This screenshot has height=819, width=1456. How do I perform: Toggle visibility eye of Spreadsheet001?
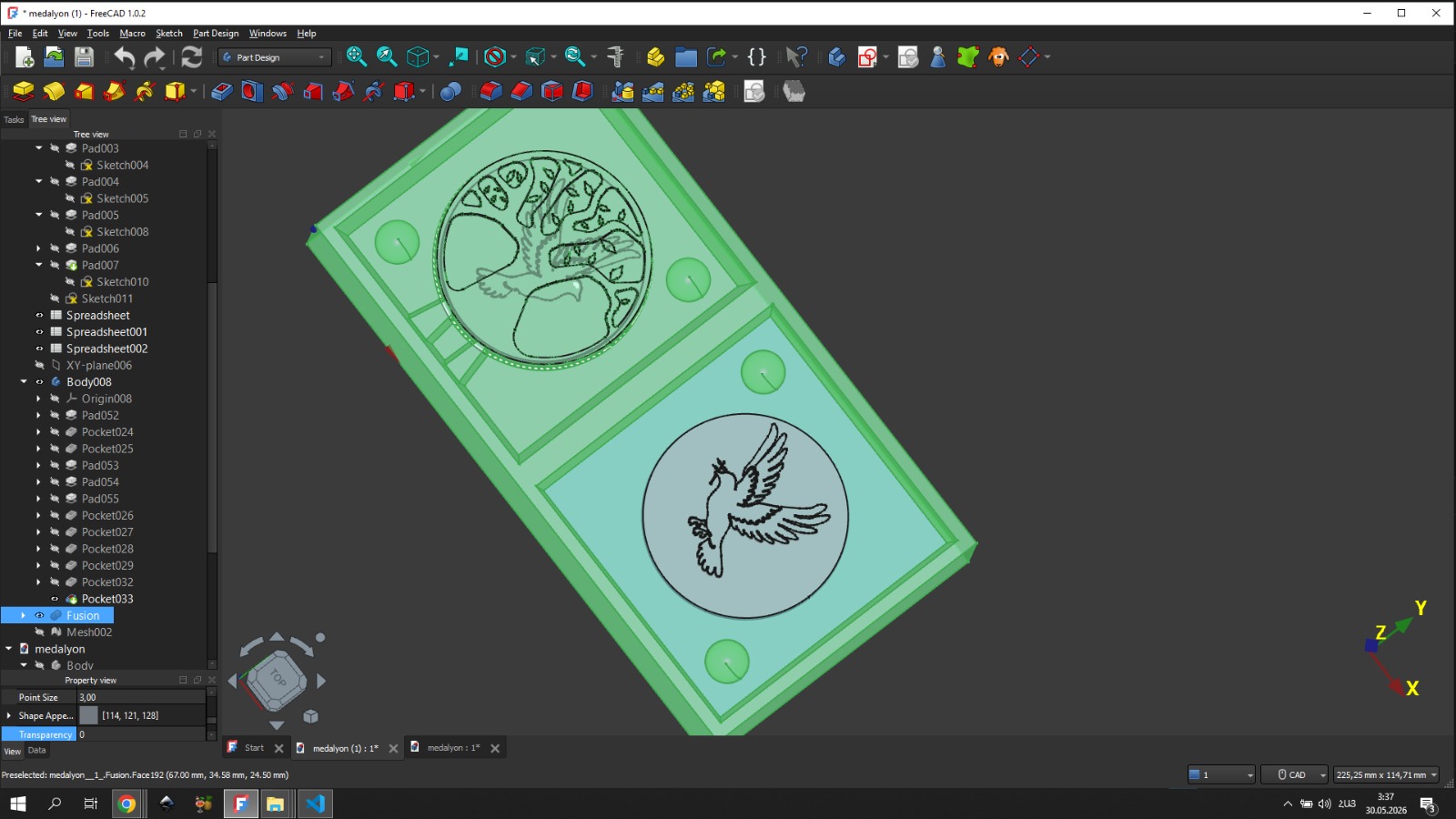tap(39, 332)
